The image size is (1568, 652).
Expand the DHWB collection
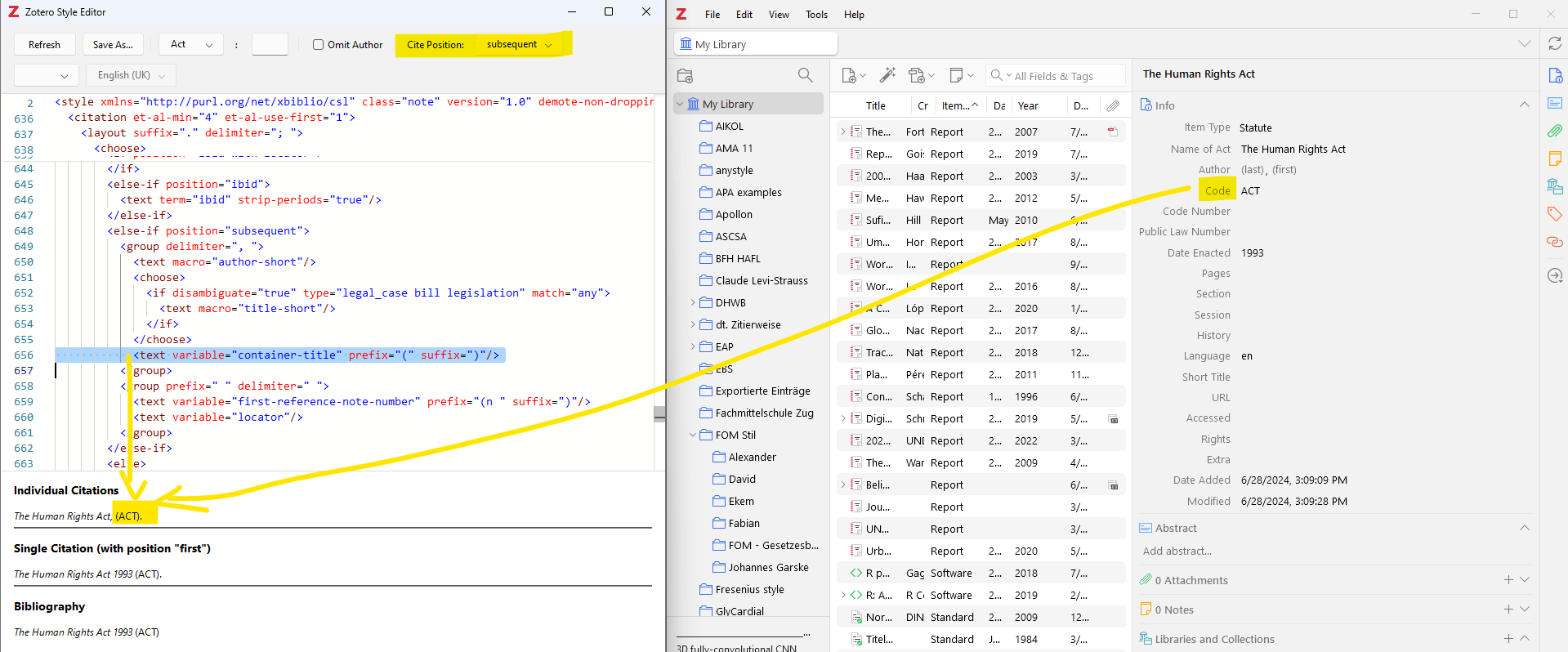[x=693, y=302]
